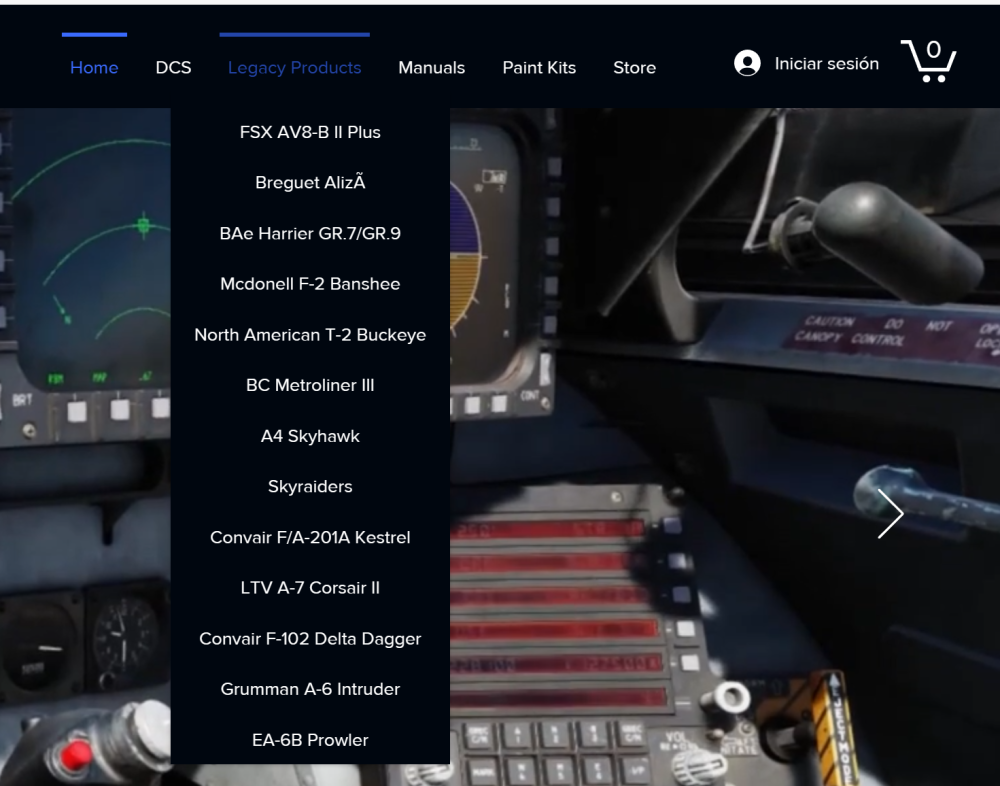Select LTV A-7 Corsair II
1000x786 pixels.
point(310,588)
